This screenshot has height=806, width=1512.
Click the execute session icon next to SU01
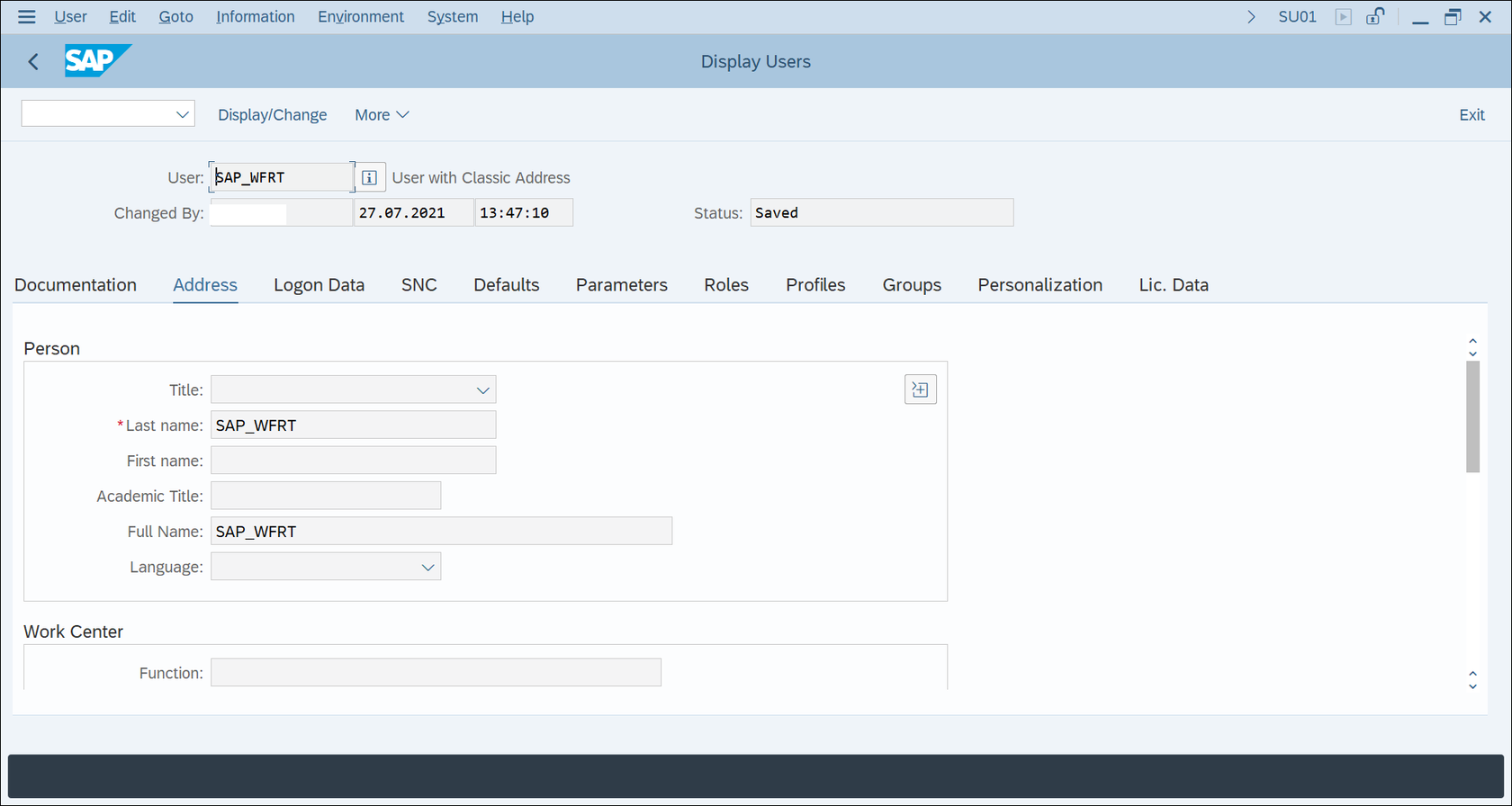tap(1343, 17)
